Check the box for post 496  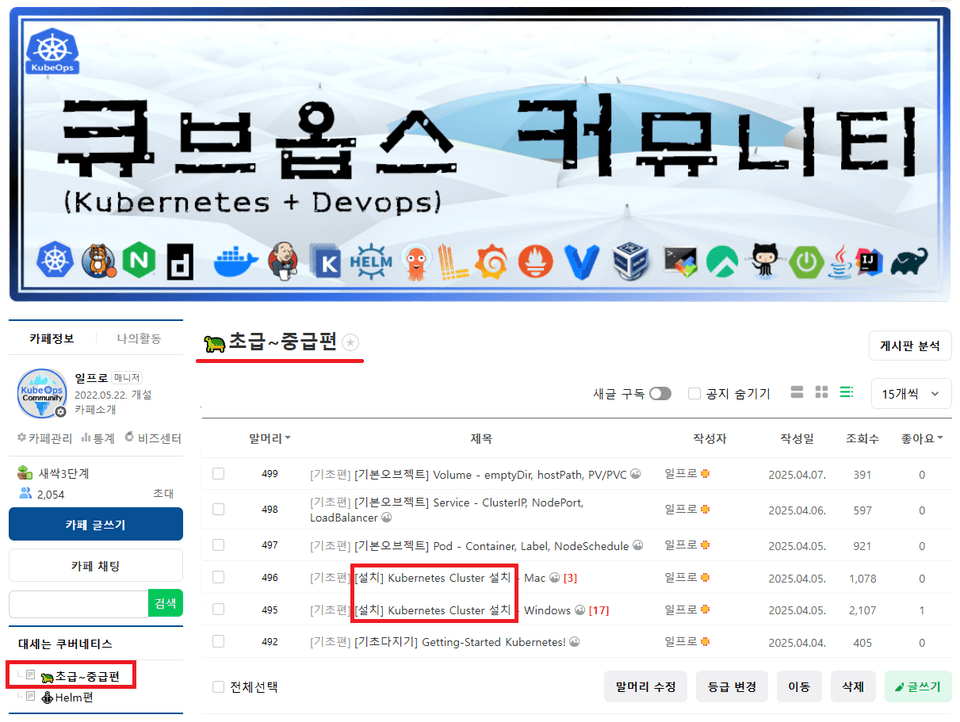[x=218, y=577]
